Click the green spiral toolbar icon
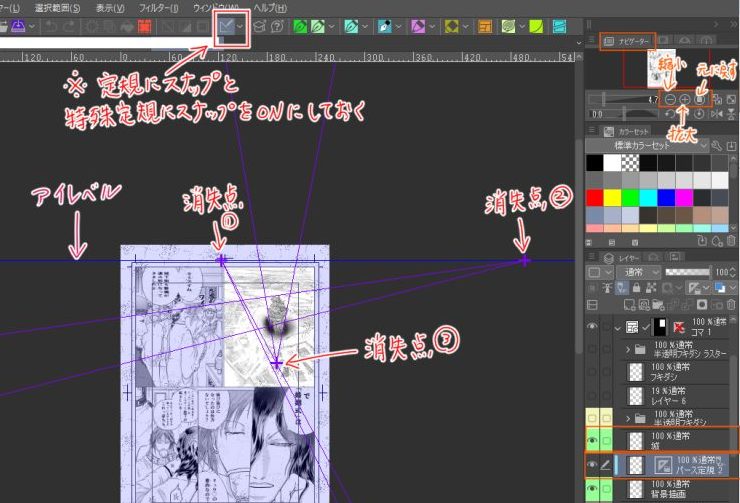Viewport: 740px width, 503px height. point(508,26)
